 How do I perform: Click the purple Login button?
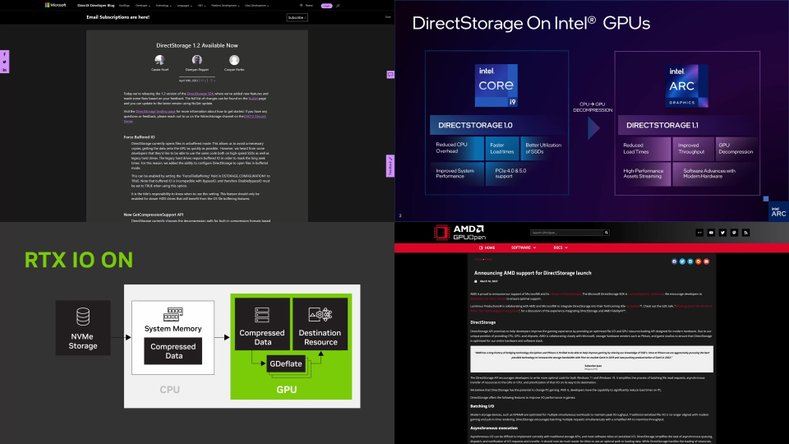pyautogui.click(x=327, y=6)
